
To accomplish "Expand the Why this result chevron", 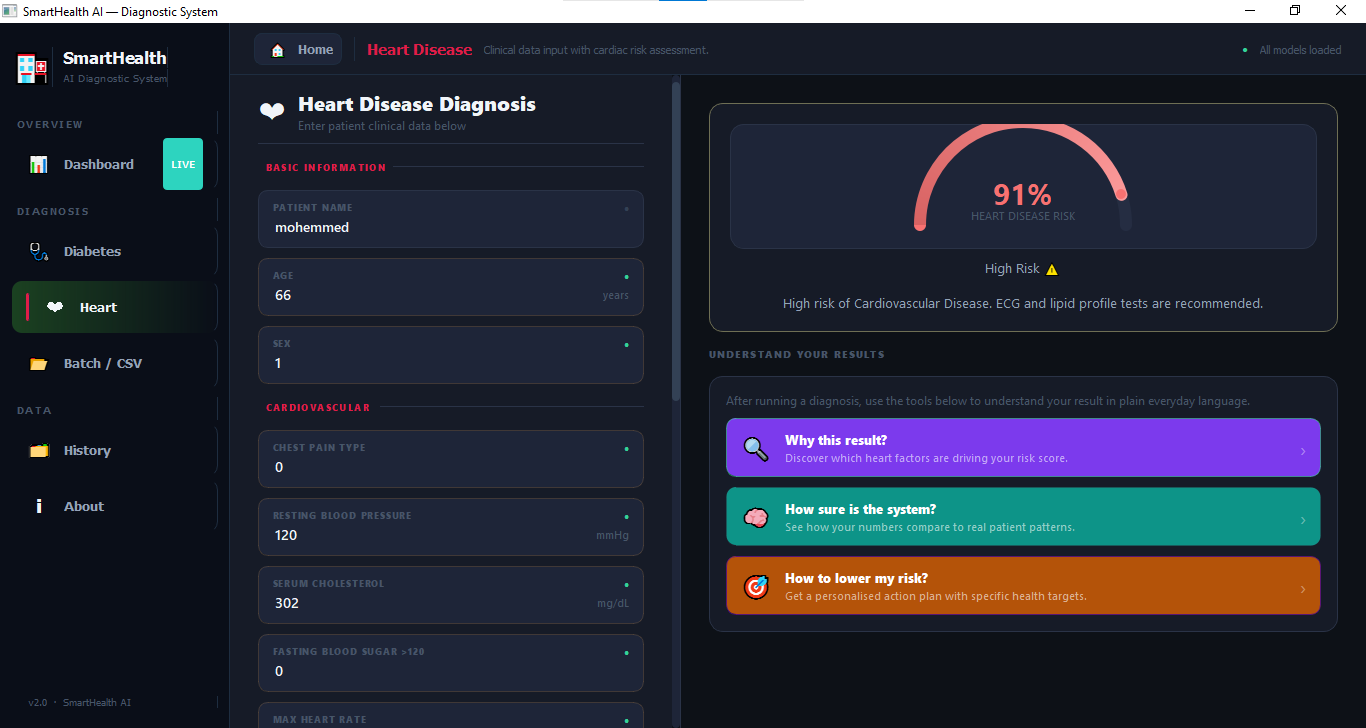I will coord(1302,451).
